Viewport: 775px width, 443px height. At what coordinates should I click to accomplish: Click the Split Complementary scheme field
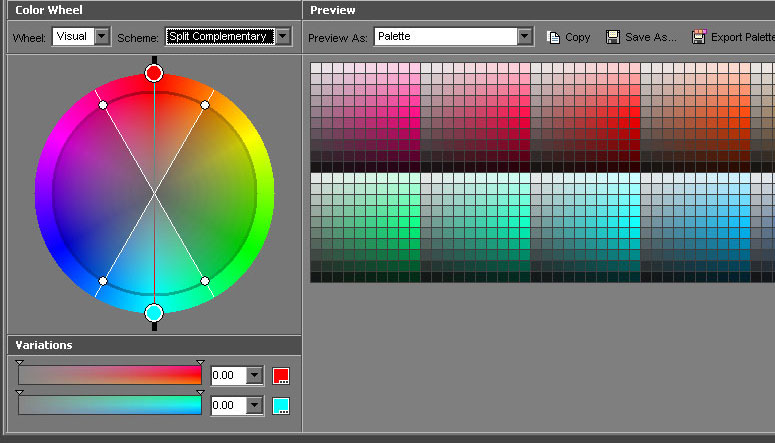(x=220, y=36)
